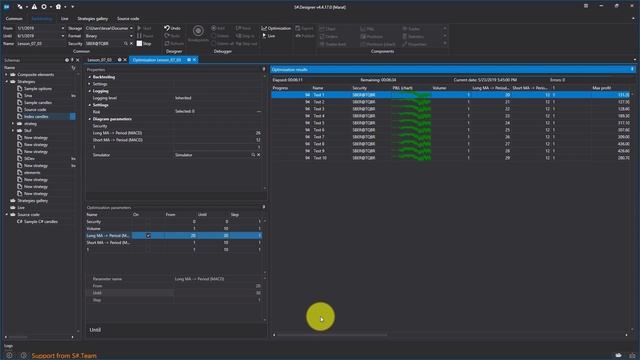Viewport: 640px width, 360px height.
Task: Enable the On checkbox for Short MA parameter
Action: 148,242
